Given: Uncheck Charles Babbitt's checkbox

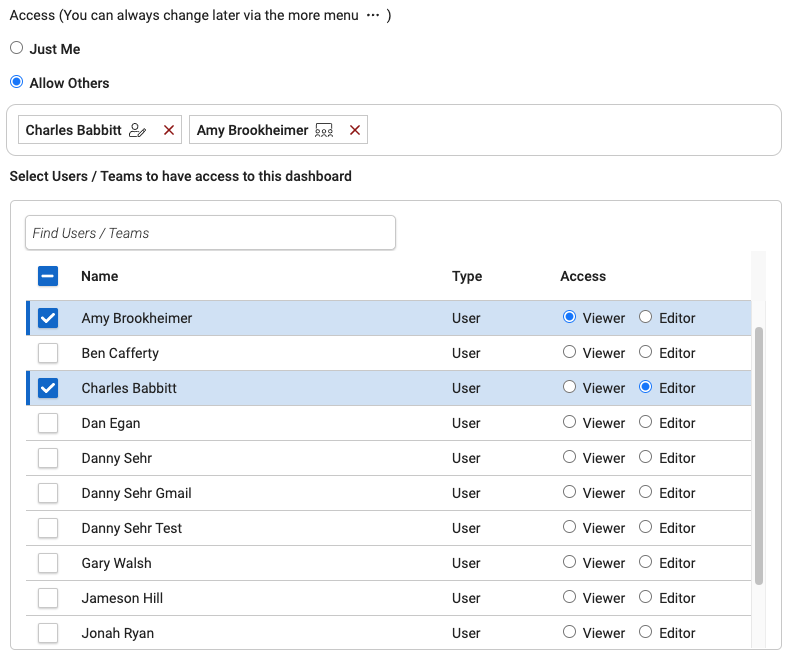Looking at the screenshot, I should [x=48, y=388].
